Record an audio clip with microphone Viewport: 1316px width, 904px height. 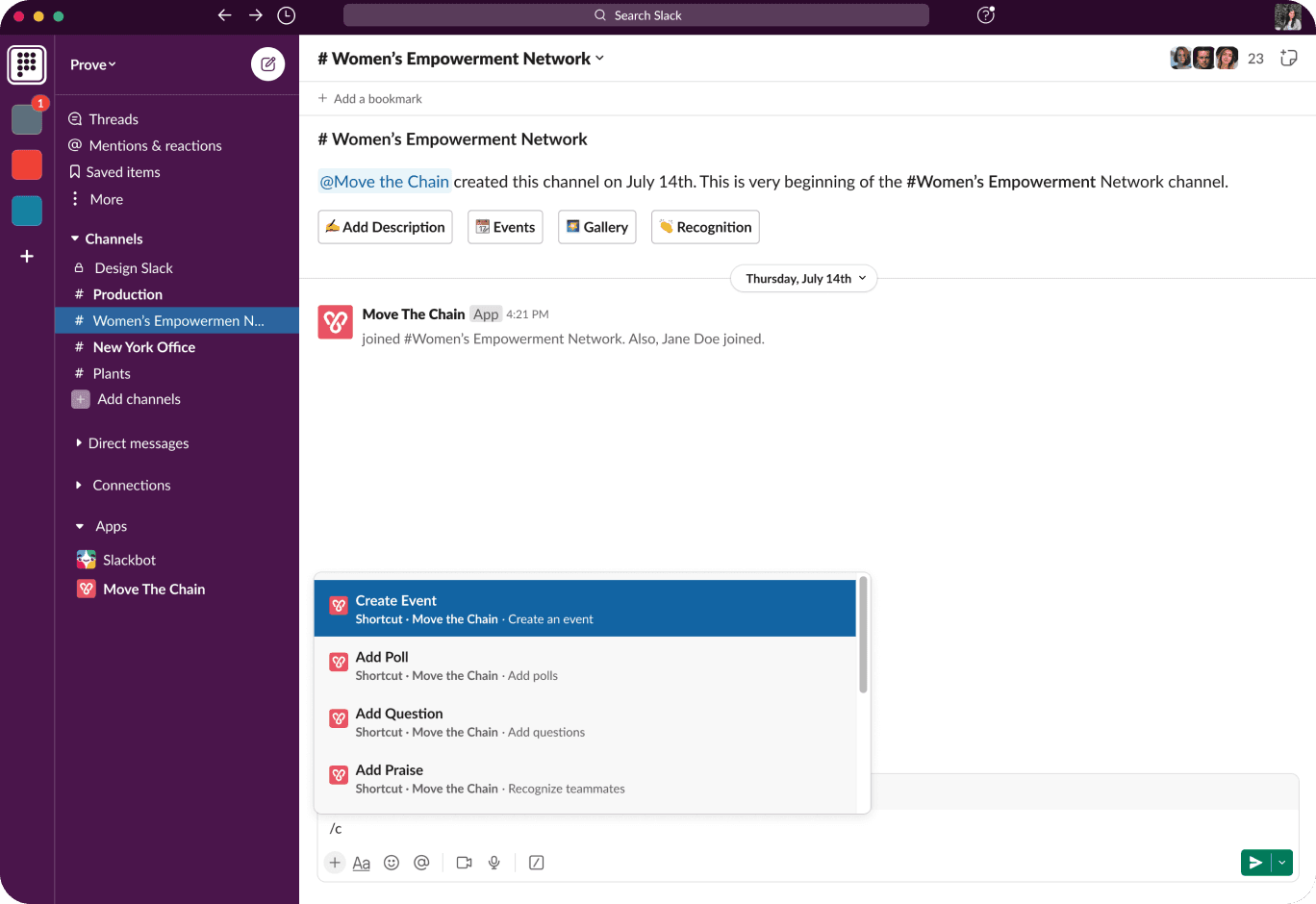click(494, 863)
